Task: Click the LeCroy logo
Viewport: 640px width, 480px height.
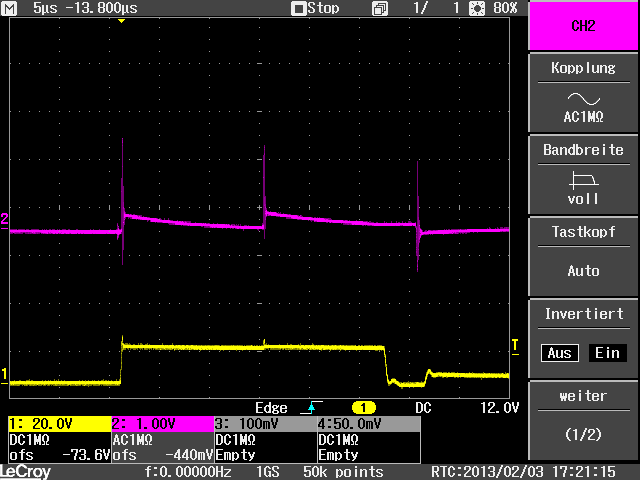Action: [25, 472]
